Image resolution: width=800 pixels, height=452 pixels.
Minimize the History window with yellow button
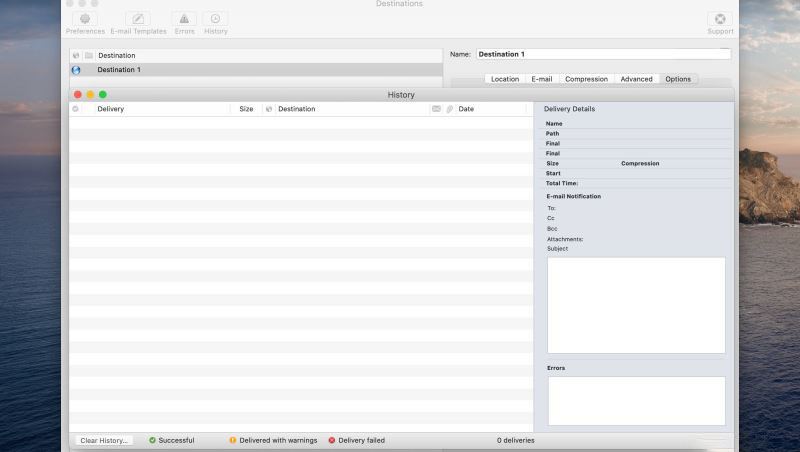(x=90, y=94)
